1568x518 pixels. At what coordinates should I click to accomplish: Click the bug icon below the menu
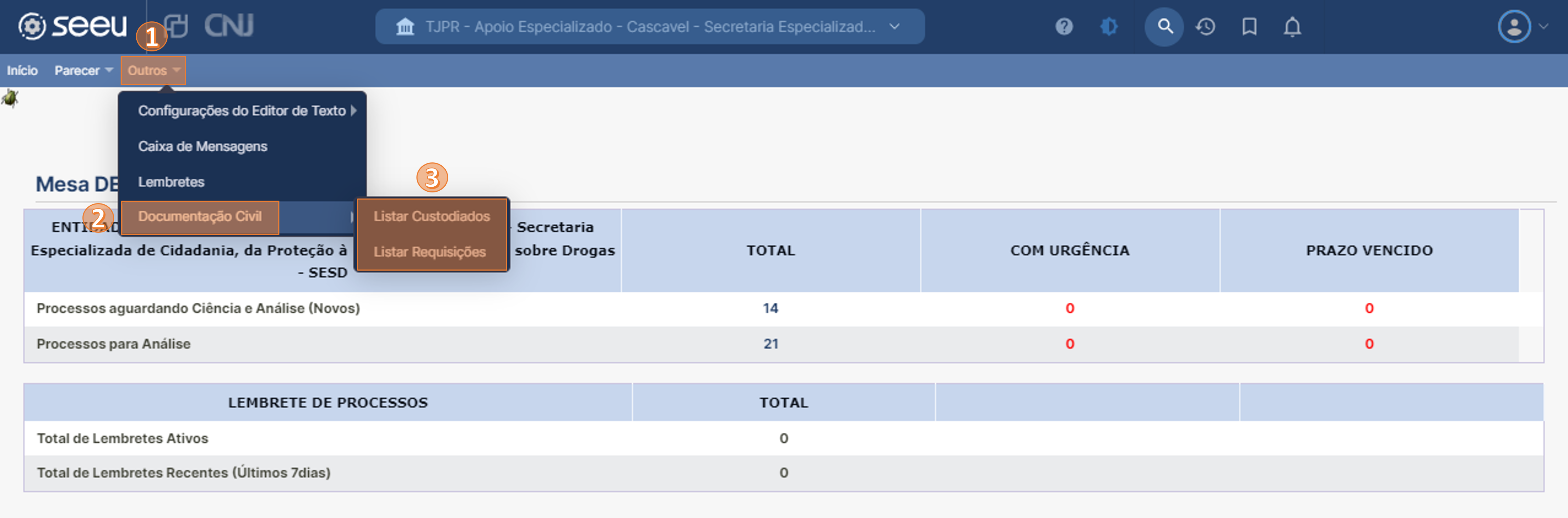click(10, 98)
